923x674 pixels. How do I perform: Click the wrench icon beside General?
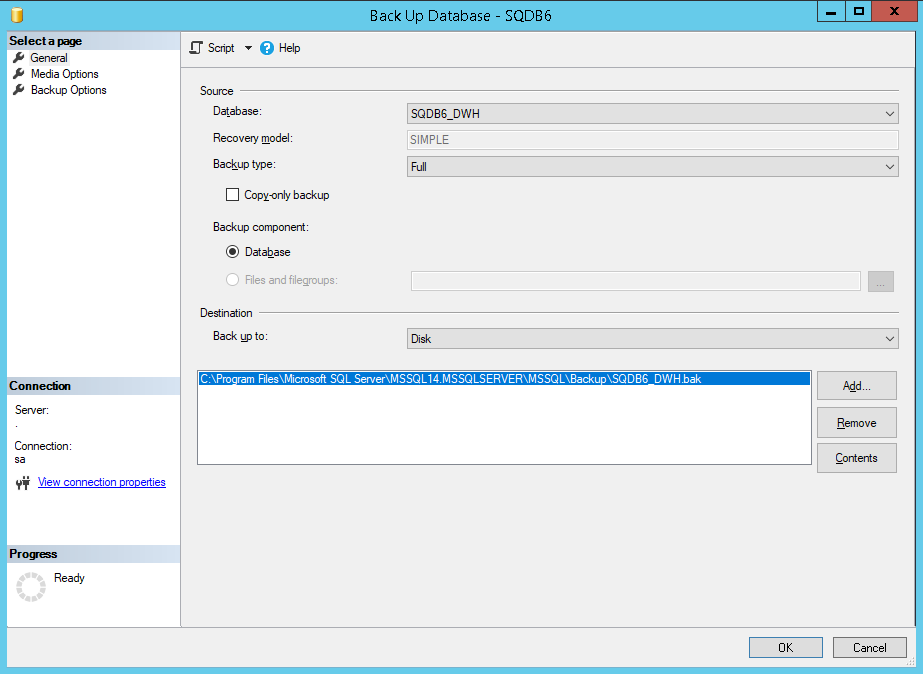coord(19,58)
